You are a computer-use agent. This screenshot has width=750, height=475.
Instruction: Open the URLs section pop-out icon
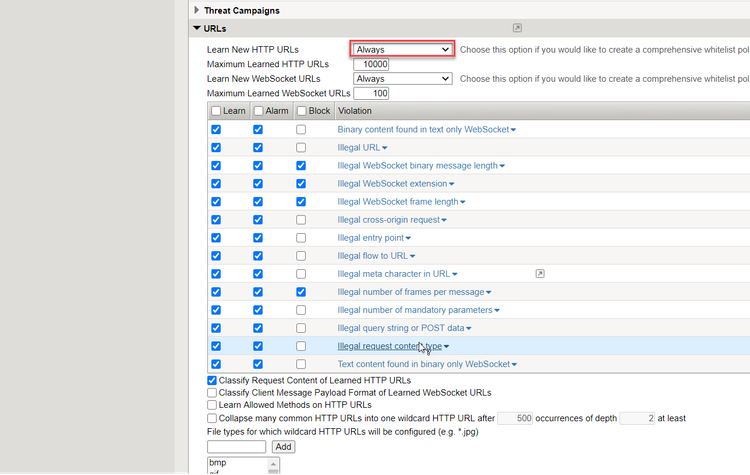tap(517, 28)
